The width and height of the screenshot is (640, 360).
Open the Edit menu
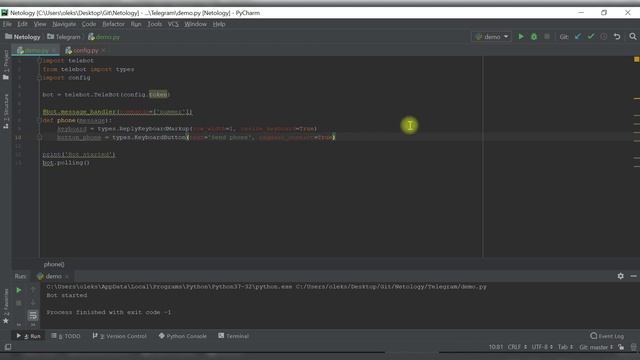22,24
